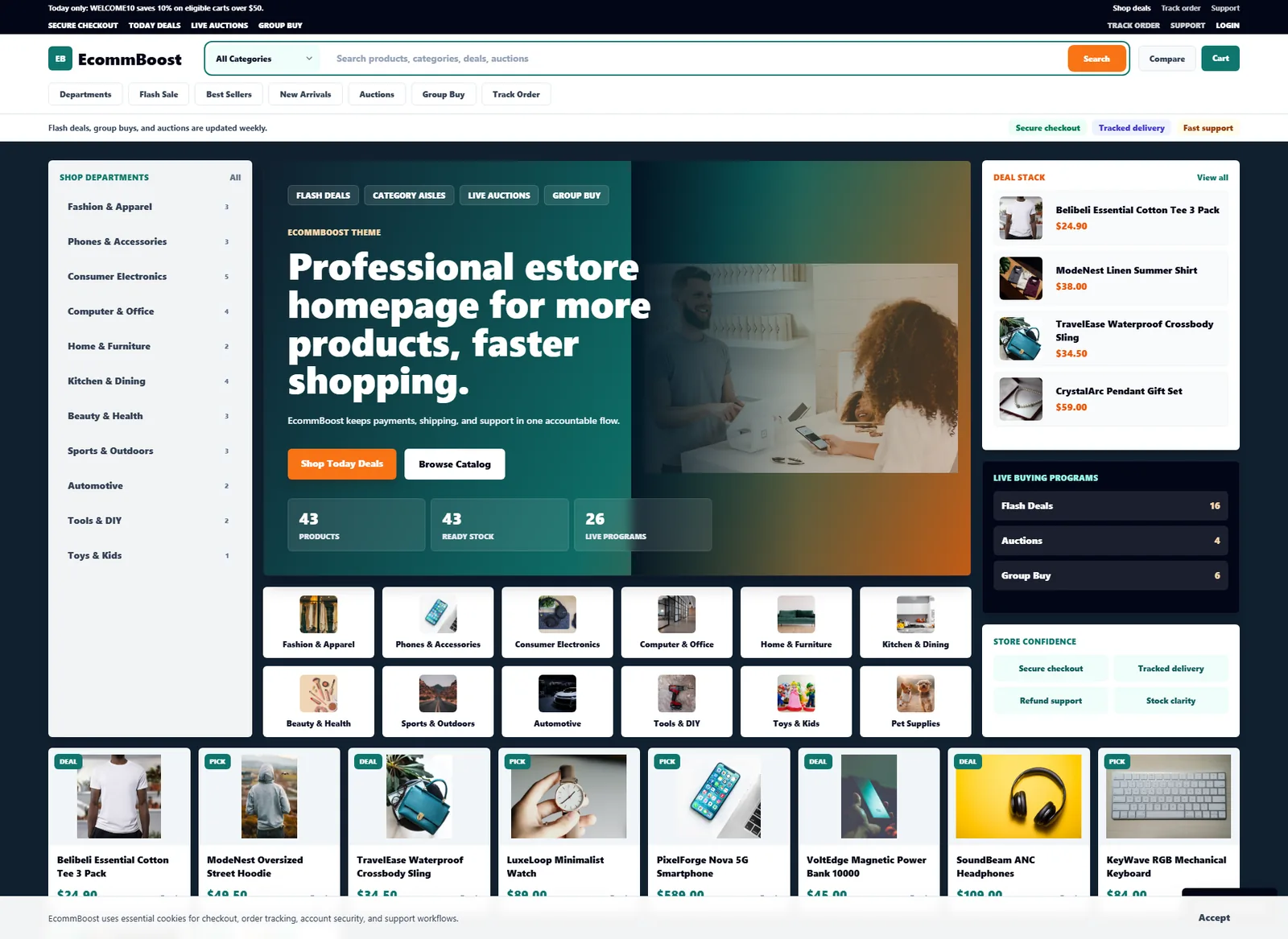Open Beauty & Health in sidebar departments

(148, 416)
